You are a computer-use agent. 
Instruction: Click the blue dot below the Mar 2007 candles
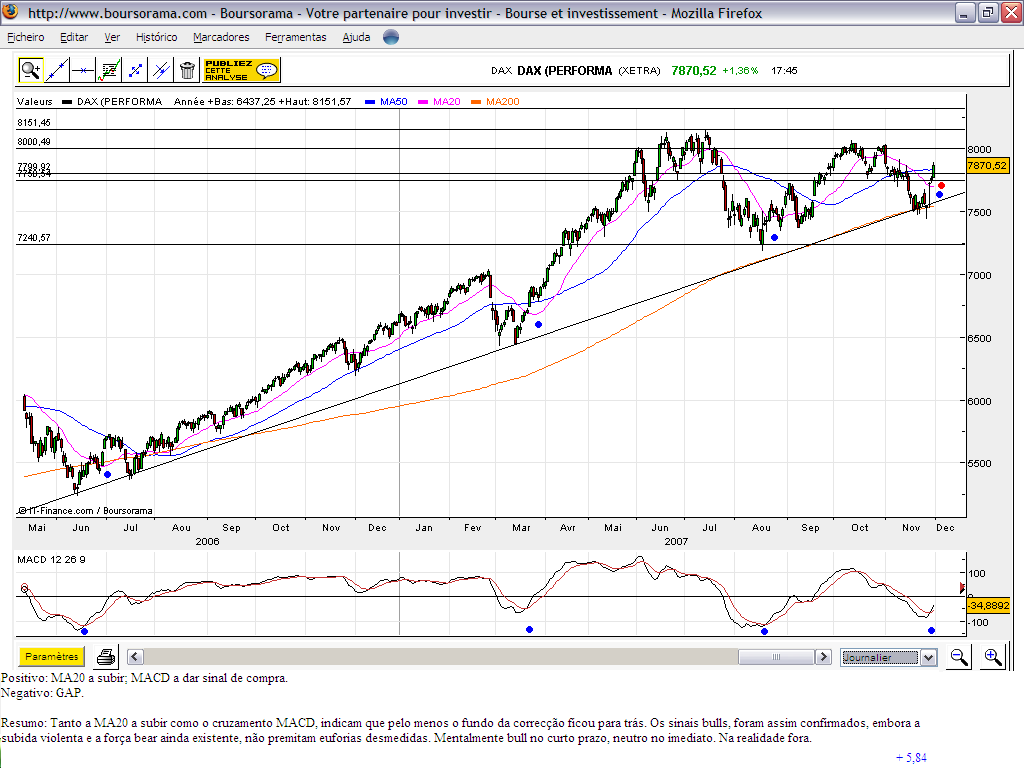pyautogui.click(x=539, y=325)
